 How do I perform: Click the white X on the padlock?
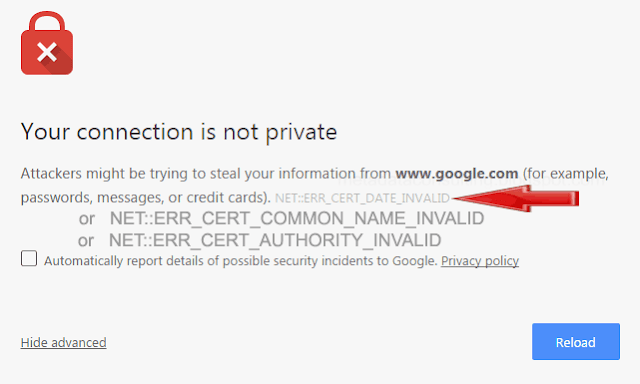tap(47, 52)
